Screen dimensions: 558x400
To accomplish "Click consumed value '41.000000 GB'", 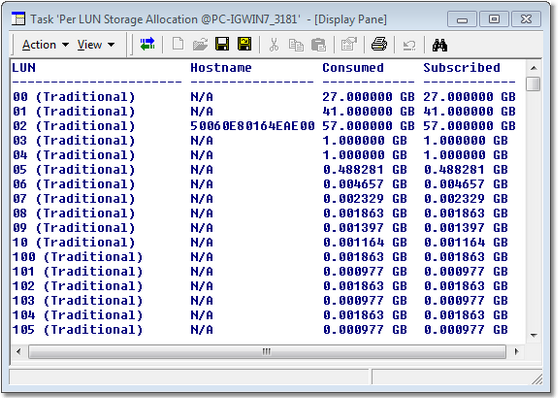I will click(x=368, y=111).
